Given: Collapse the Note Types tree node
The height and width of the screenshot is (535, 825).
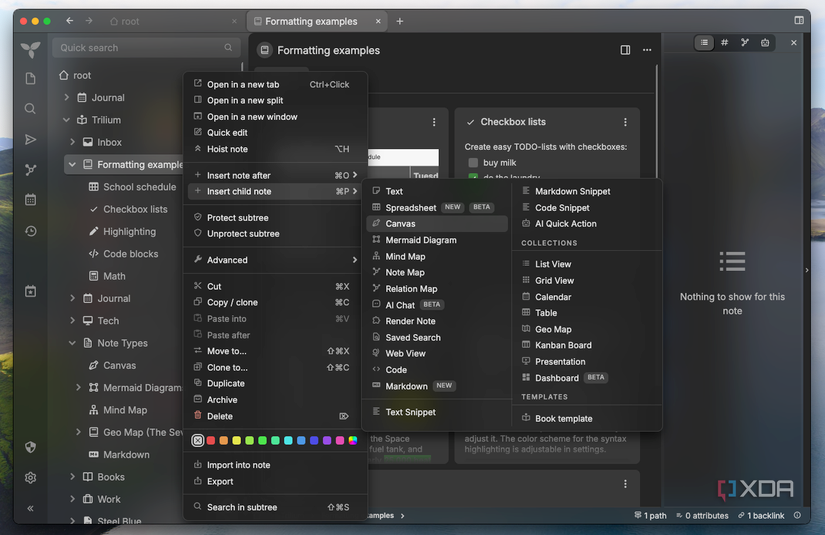Looking at the screenshot, I should pyautogui.click(x=73, y=343).
